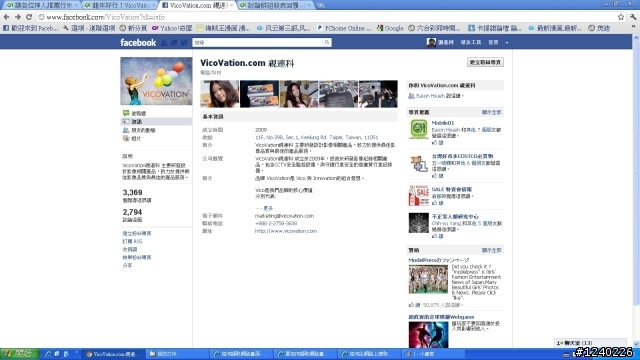Open the Facebook notifications globe icon
This screenshot has width=640, height=360.
(184, 42)
